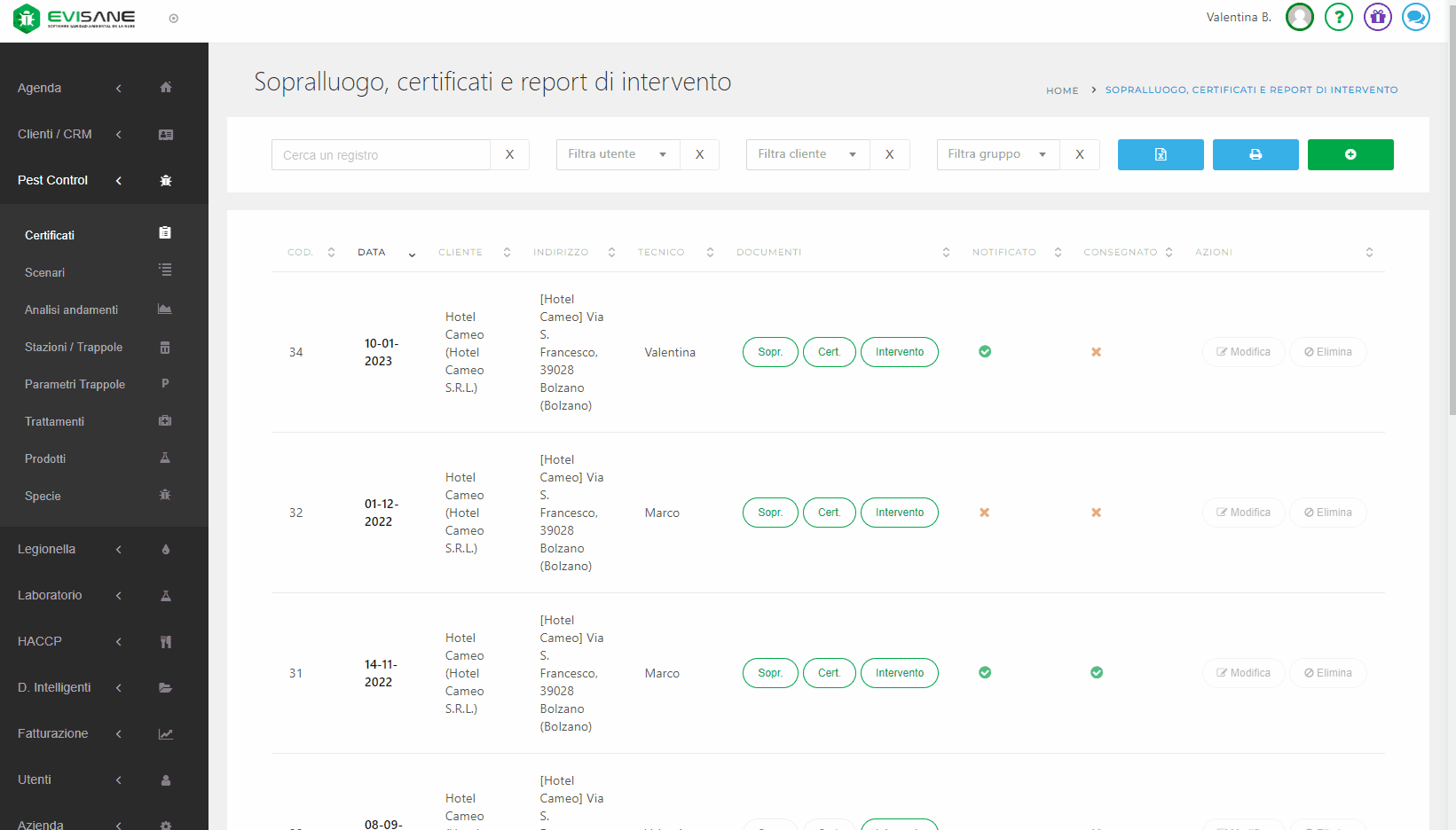This screenshot has height=830, width=1456.
Task: Export records with the Excel file button
Action: click(1160, 154)
